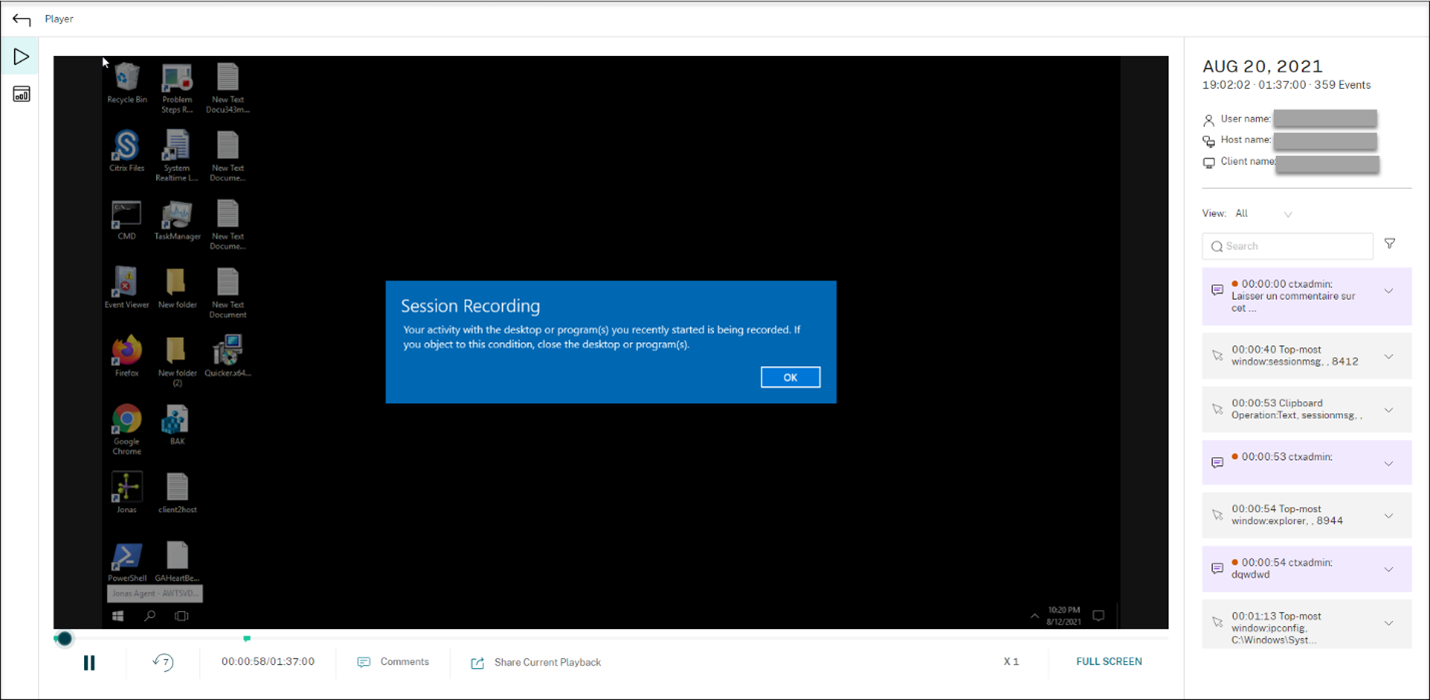
Task: Click the event Search field
Action: pyautogui.click(x=1288, y=246)
